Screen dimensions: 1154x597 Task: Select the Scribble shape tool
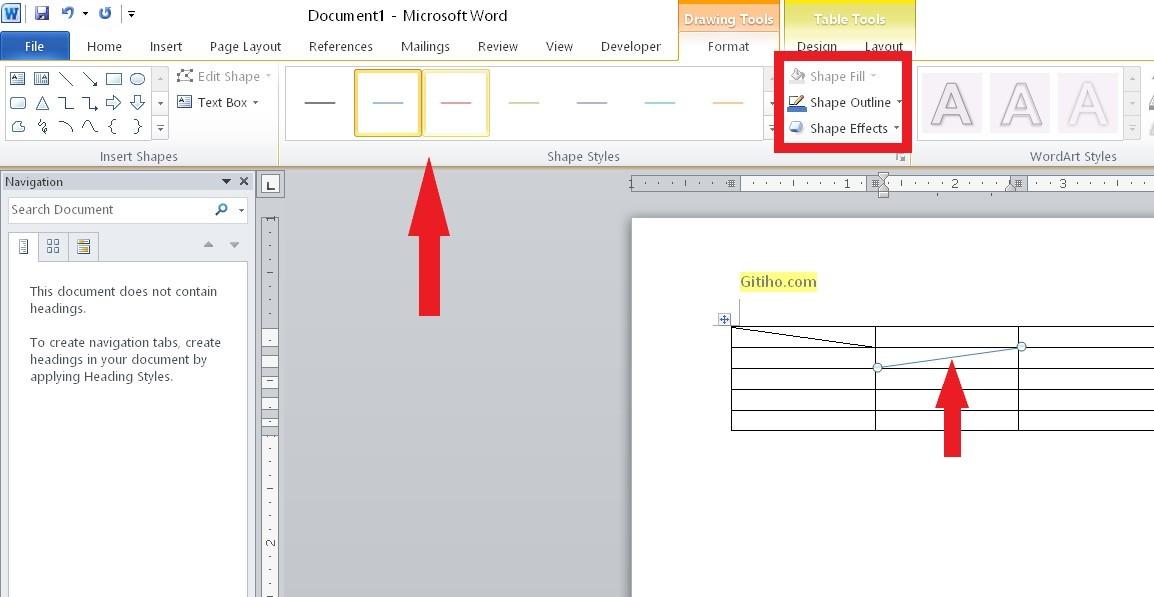[x=42, y=127]
